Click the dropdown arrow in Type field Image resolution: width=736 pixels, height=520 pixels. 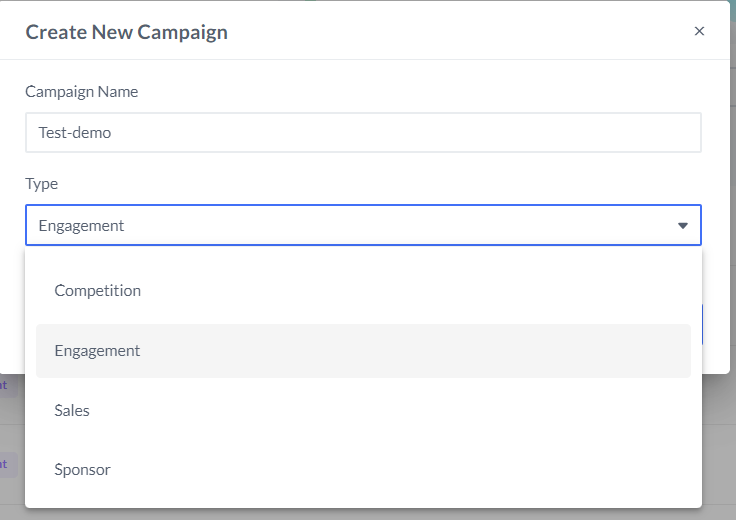click(x=683, y=226)
